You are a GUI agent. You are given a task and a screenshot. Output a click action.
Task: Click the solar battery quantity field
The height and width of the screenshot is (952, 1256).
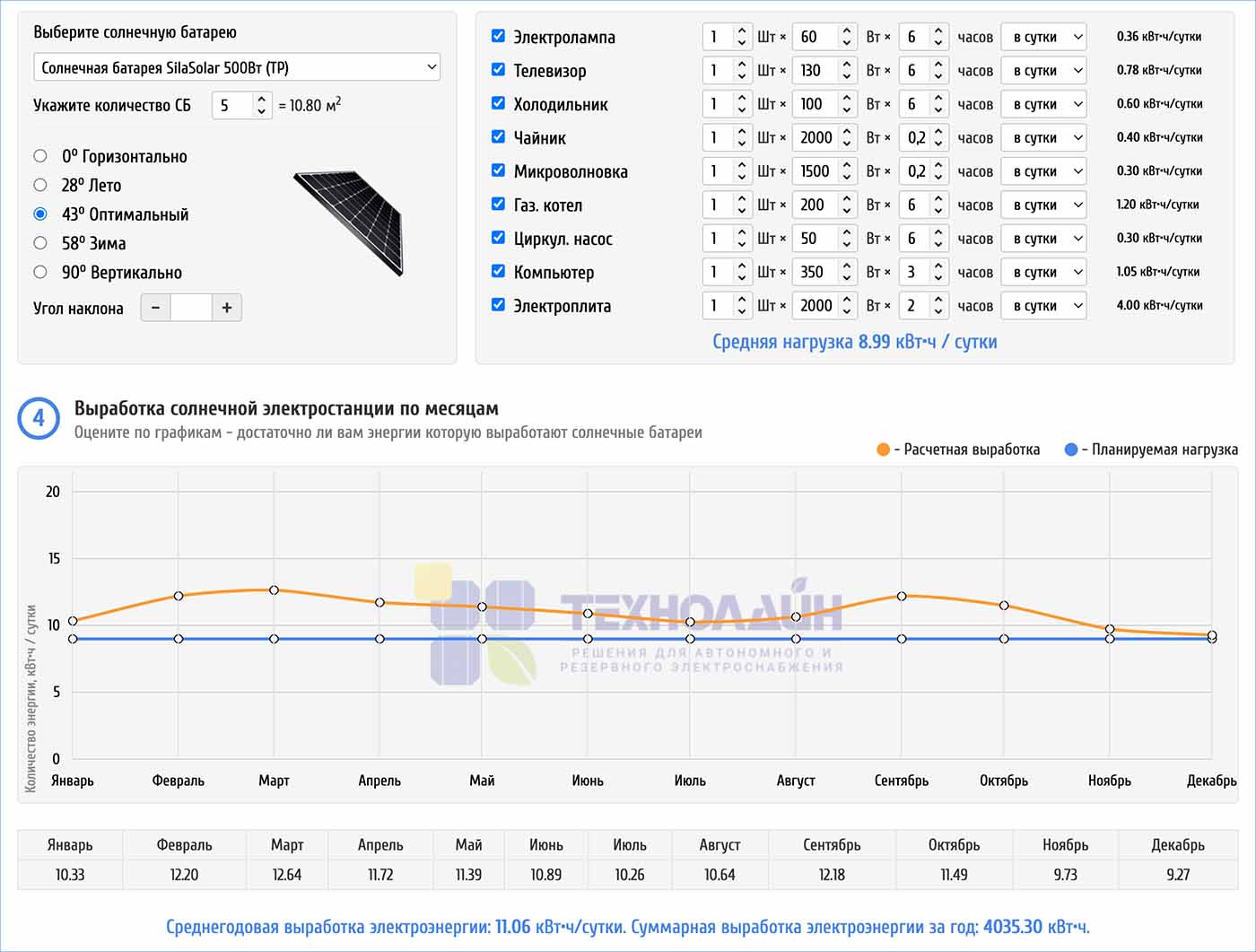coord(233,105)
